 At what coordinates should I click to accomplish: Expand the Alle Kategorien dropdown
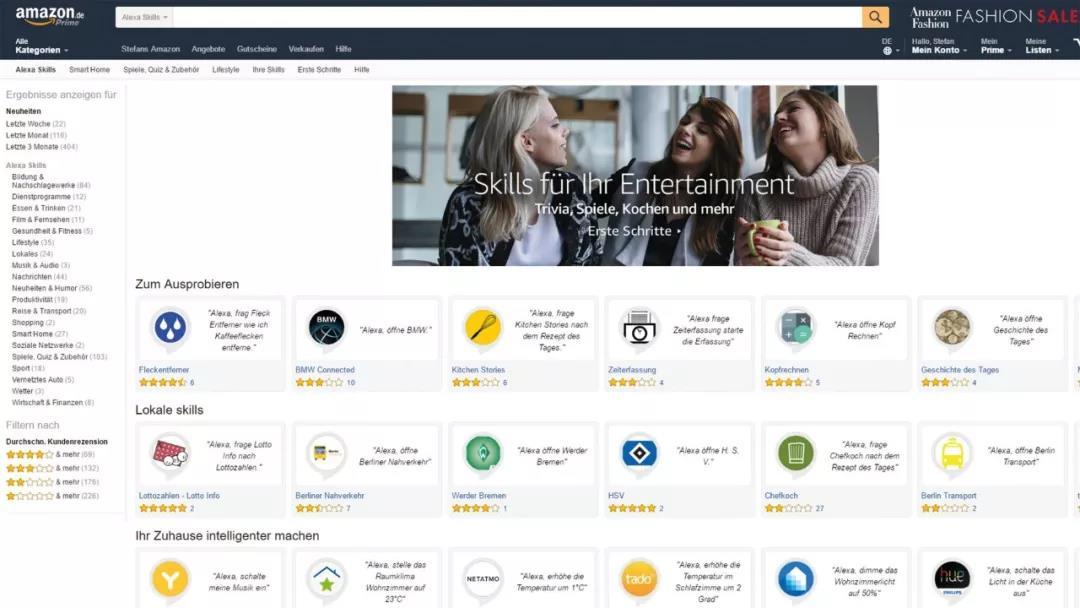pos(41,46)
